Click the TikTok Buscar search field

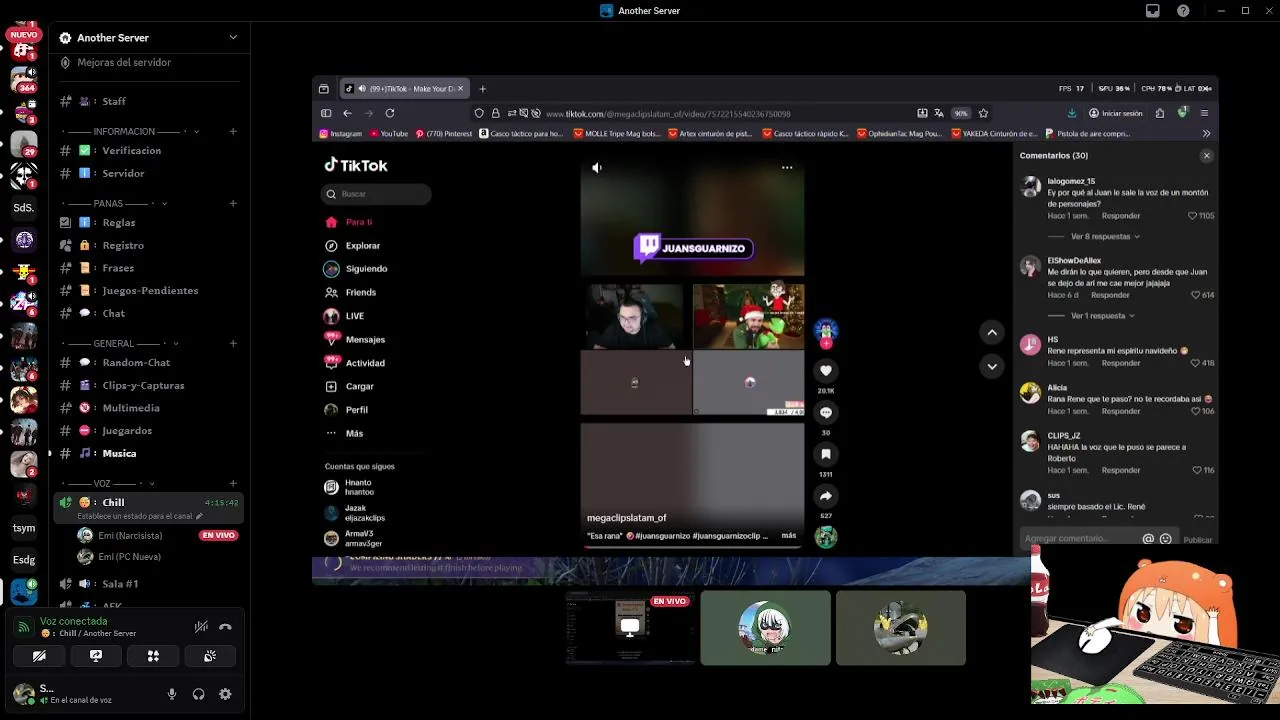pos(377,194)
